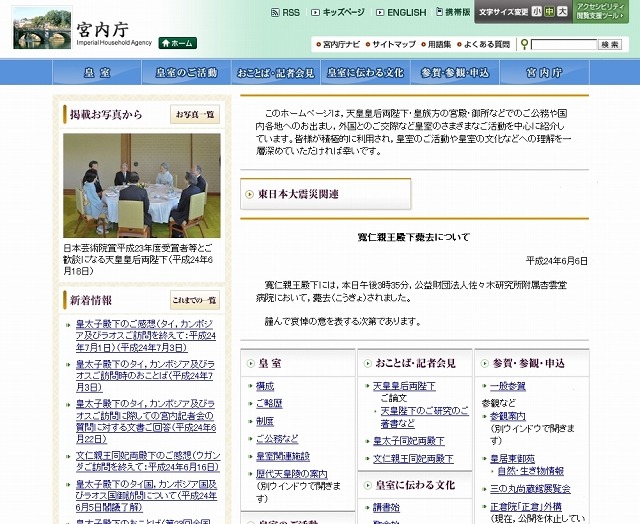Open 一般参賀 link
Viewport: 640px width, 524px height.
pyautogui.click(x=508, y=386)
